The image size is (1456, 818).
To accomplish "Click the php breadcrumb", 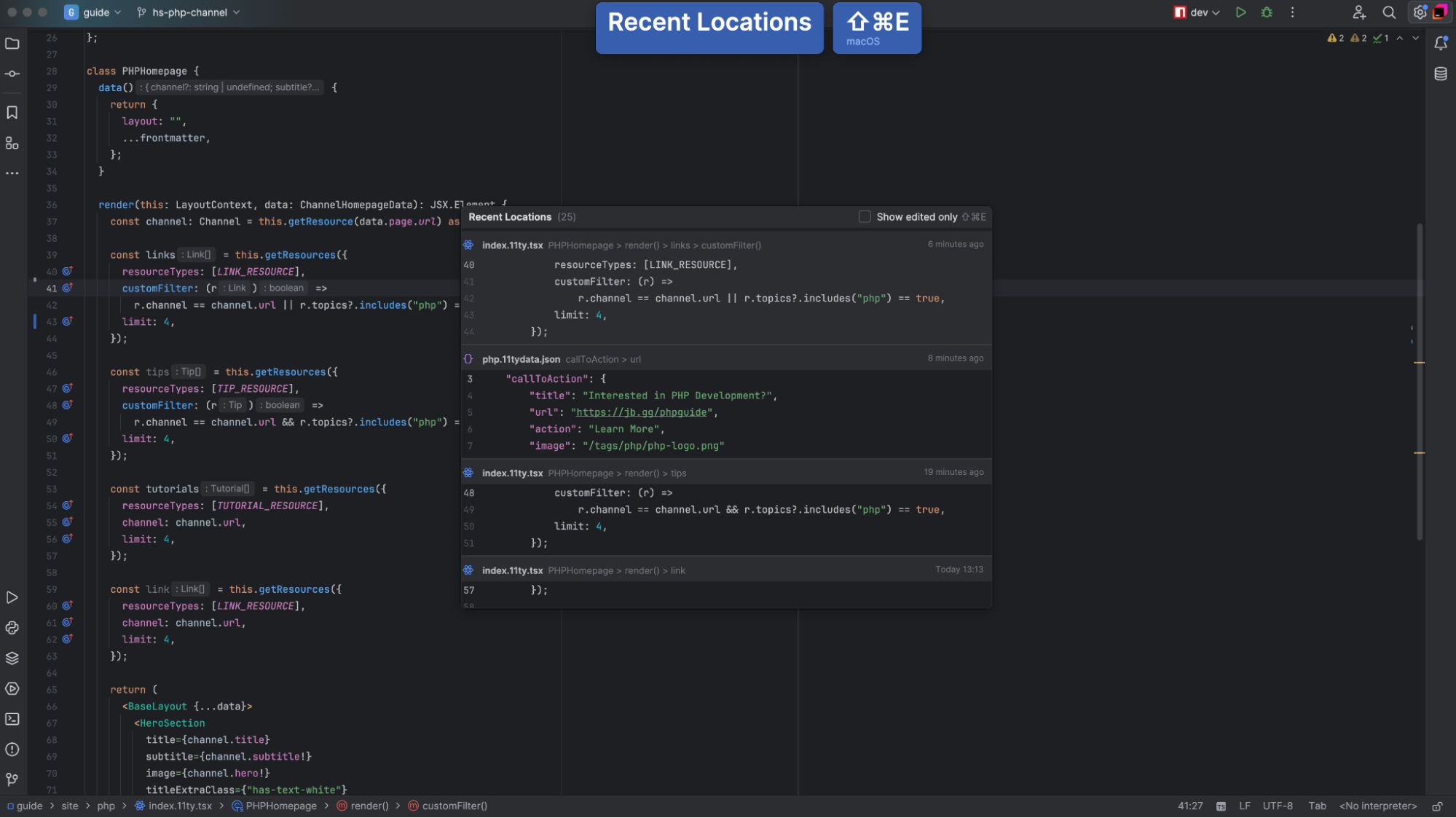I will pos(106,806).
